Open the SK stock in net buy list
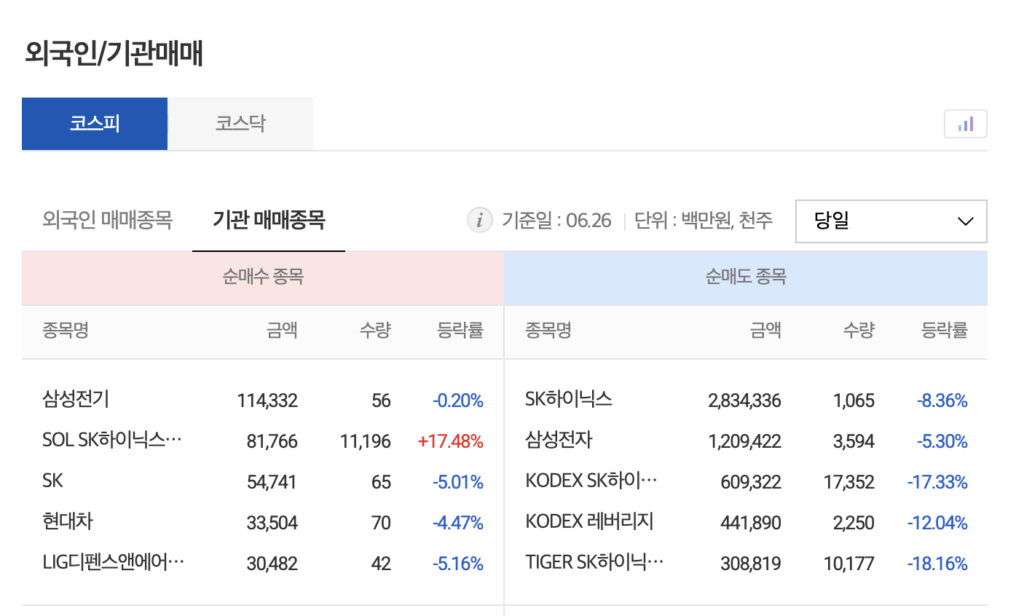Image resolution: width=1024 pixels, height=616 pixels. tap(52, 481)
